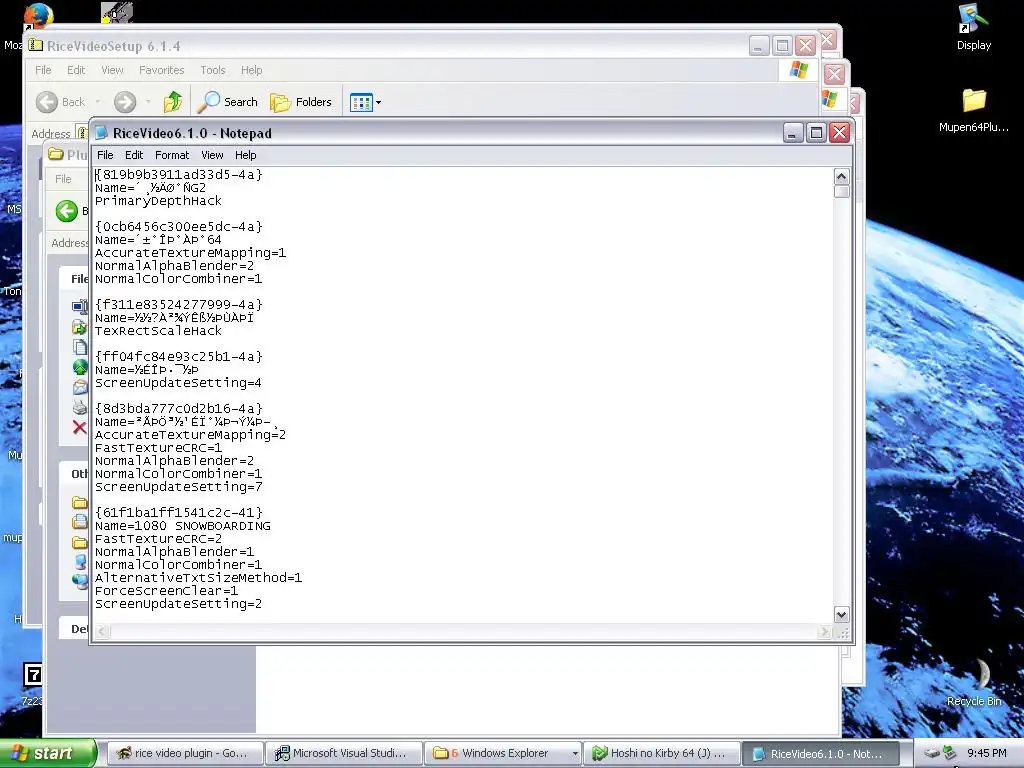The height and width of the screenshot is (768, 1024).
Task: Open Notepad View menu
Action: pos(212,155)
